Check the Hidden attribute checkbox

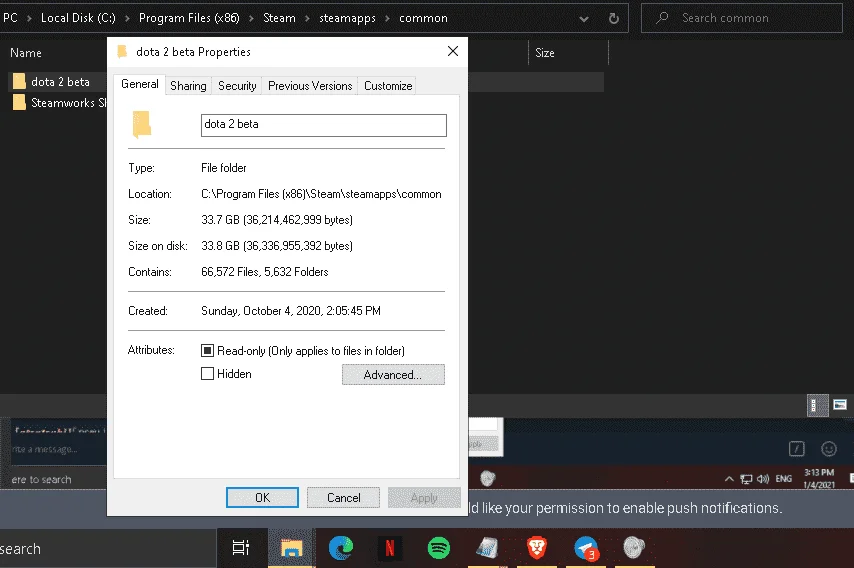tap(207, 374)
